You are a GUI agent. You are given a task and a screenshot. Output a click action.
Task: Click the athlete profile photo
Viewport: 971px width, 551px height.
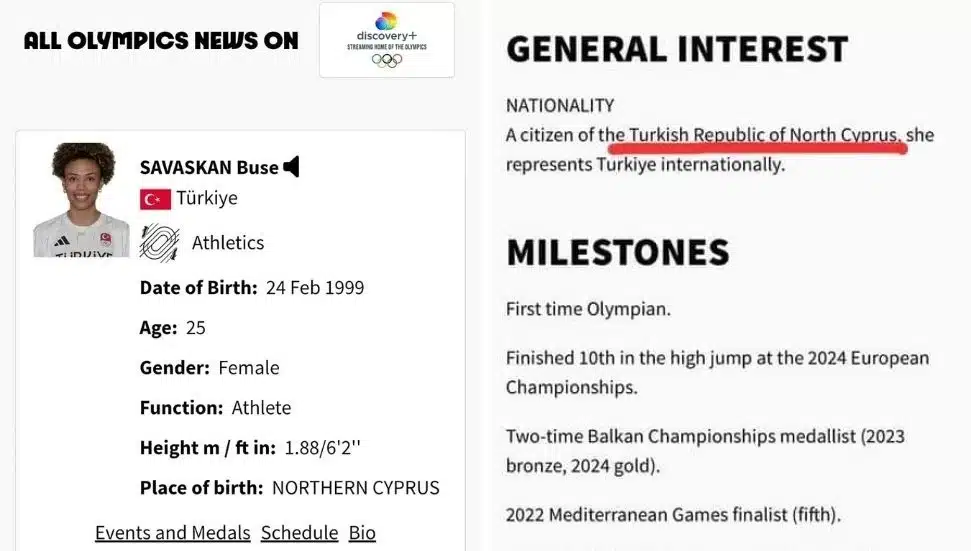pyautogui.click(x=81, y=200)
